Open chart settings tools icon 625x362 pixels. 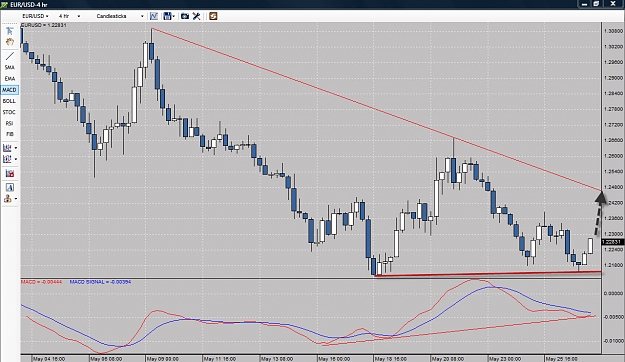196,16
